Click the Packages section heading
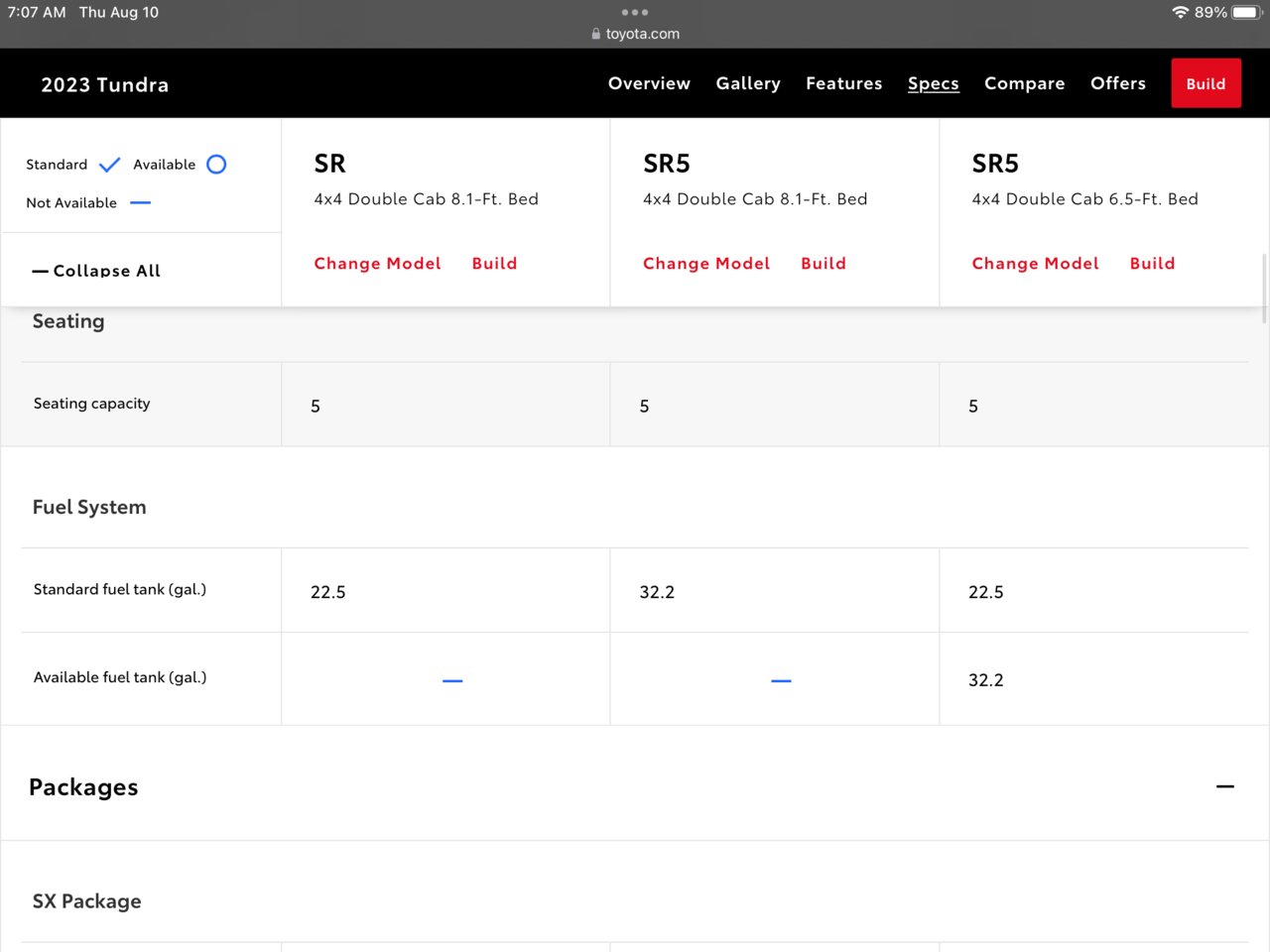 pos(83,787)
